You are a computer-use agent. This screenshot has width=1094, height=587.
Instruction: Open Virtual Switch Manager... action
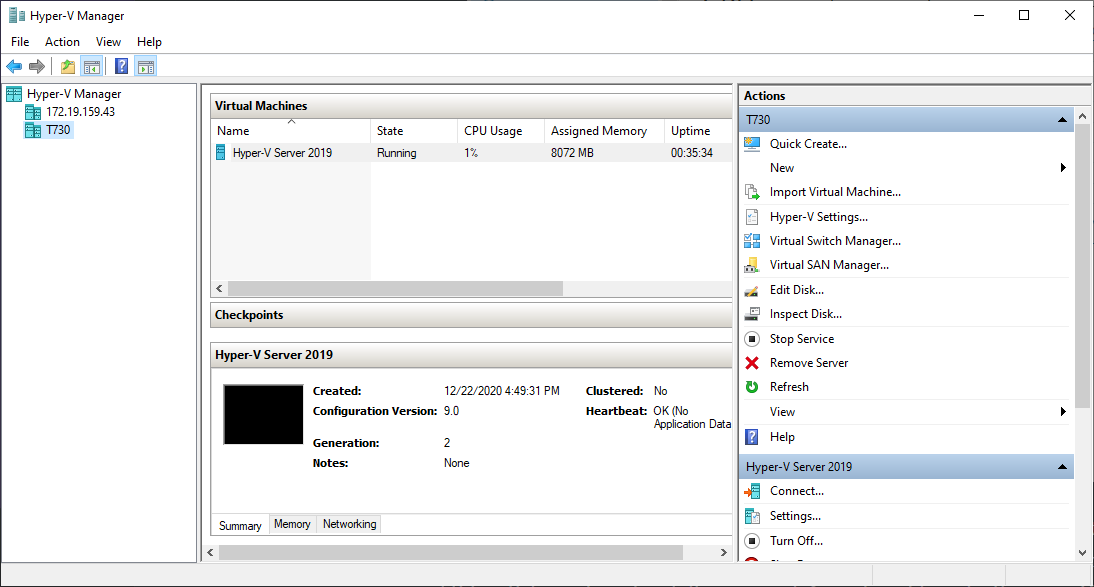(835, 241)
